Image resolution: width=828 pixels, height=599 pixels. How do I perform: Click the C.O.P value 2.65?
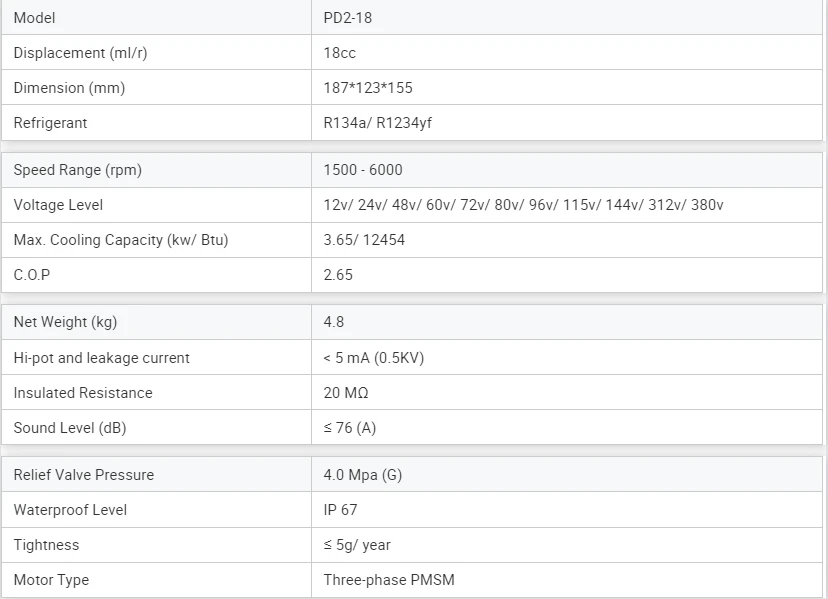coord(338,275)
